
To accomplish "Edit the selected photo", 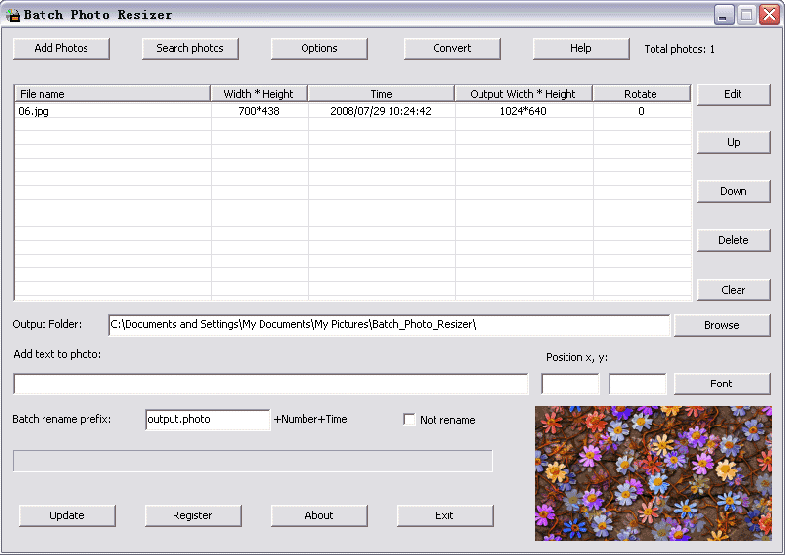I will pyautogui.click(x=733, y=95).
